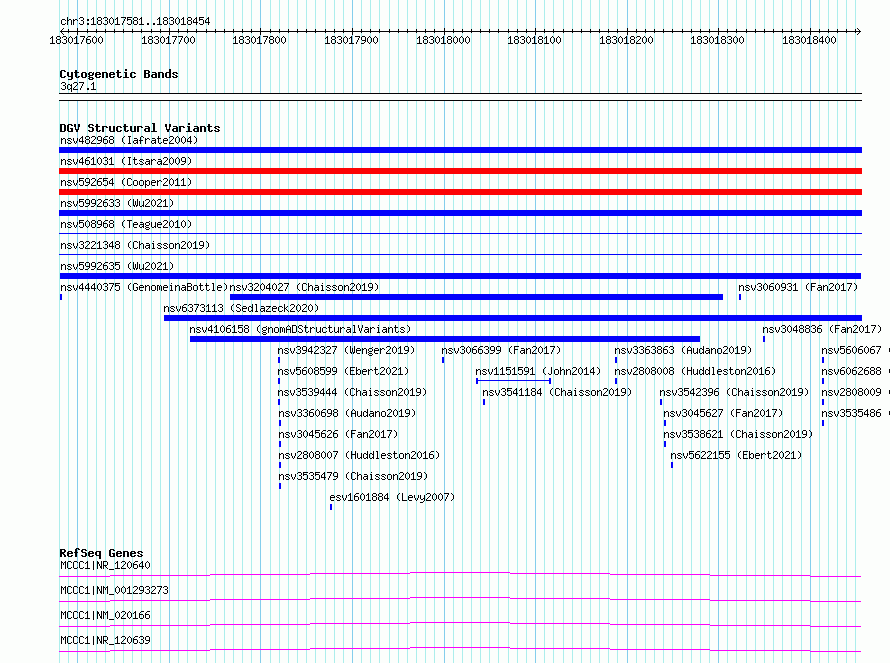This screenshot has width=890, height=663.
Task: Click the RefSeq Genes track title
Action: click(x=102, y=553)
